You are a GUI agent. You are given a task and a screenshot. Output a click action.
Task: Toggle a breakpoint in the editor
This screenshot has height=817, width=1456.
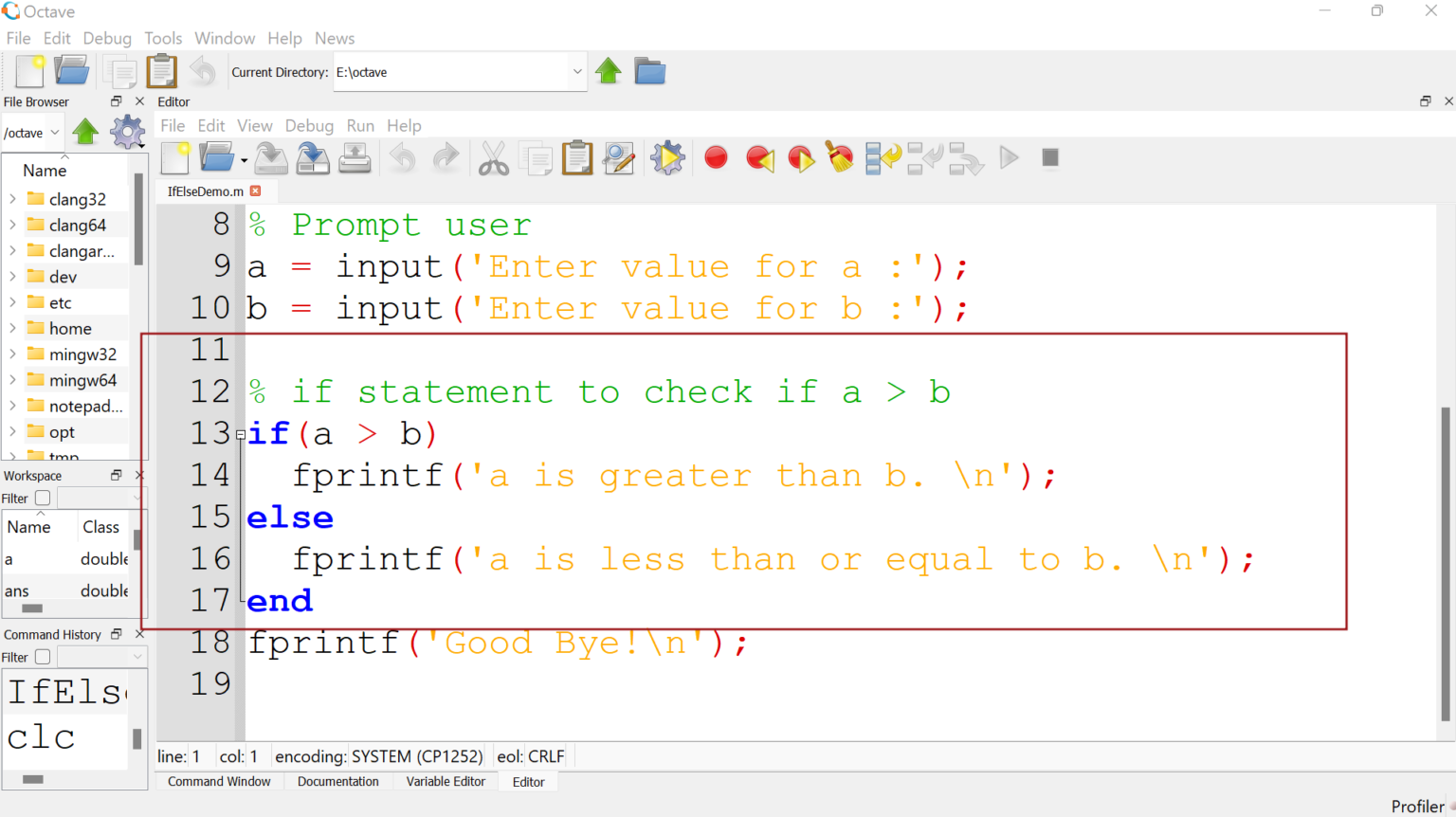coord(716,157)
